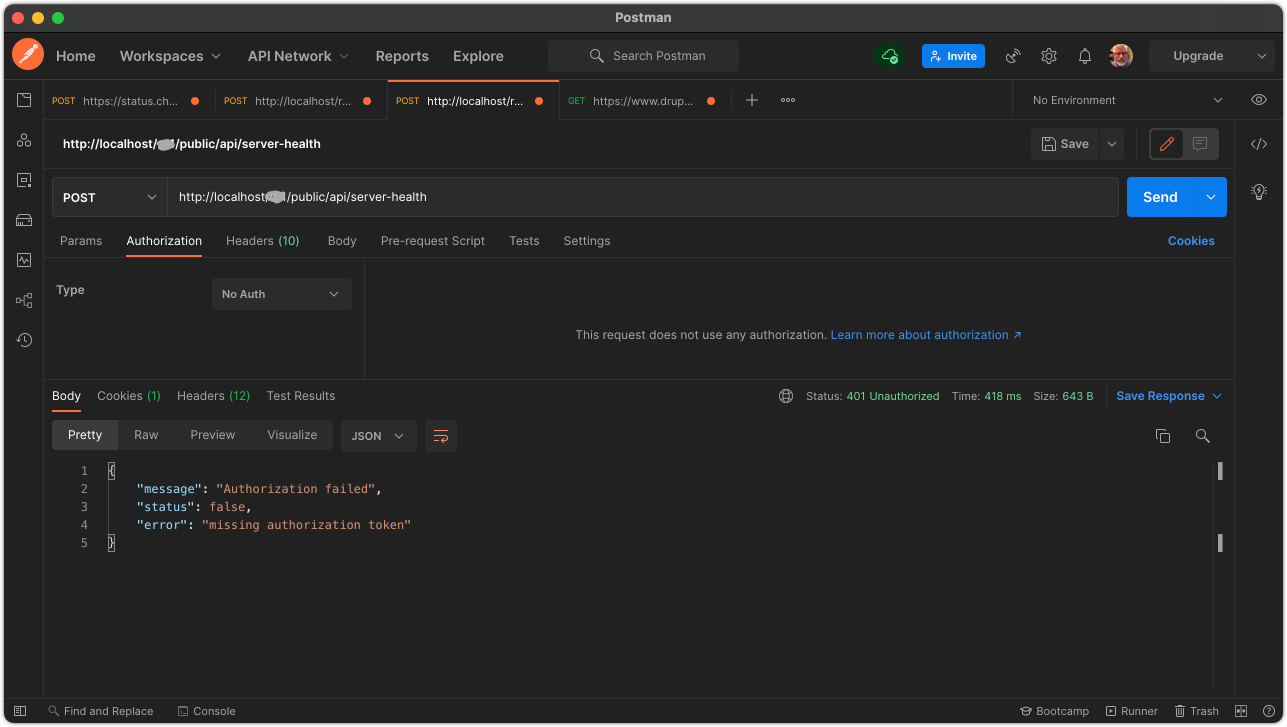
Task: Open Postman settings gear
Action: point(1048,56)
